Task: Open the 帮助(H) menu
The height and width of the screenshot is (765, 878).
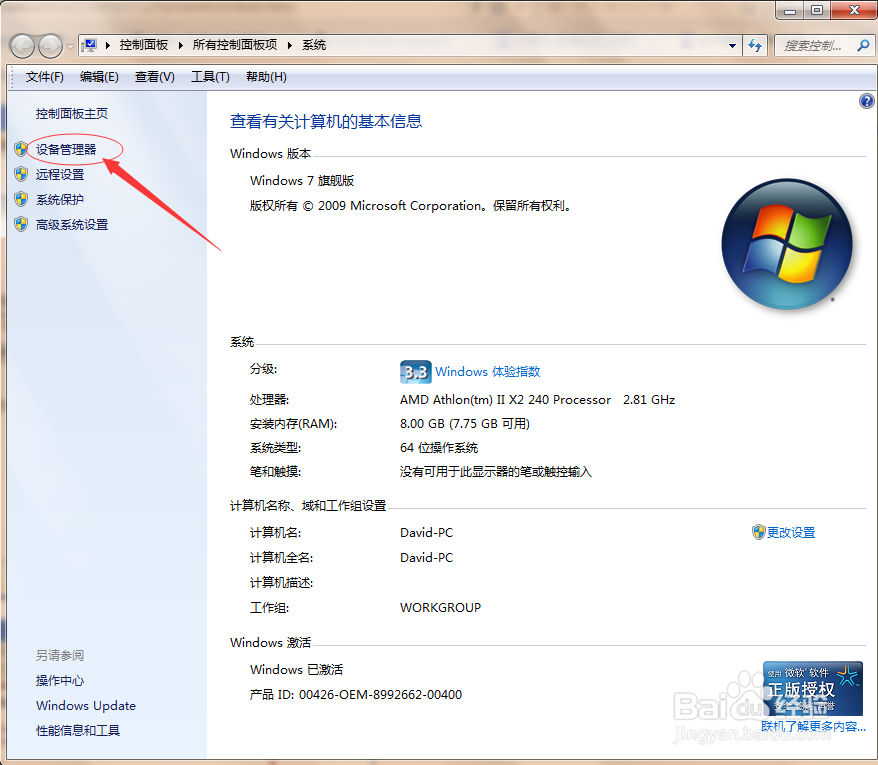Action: click(x=267, y=77)
